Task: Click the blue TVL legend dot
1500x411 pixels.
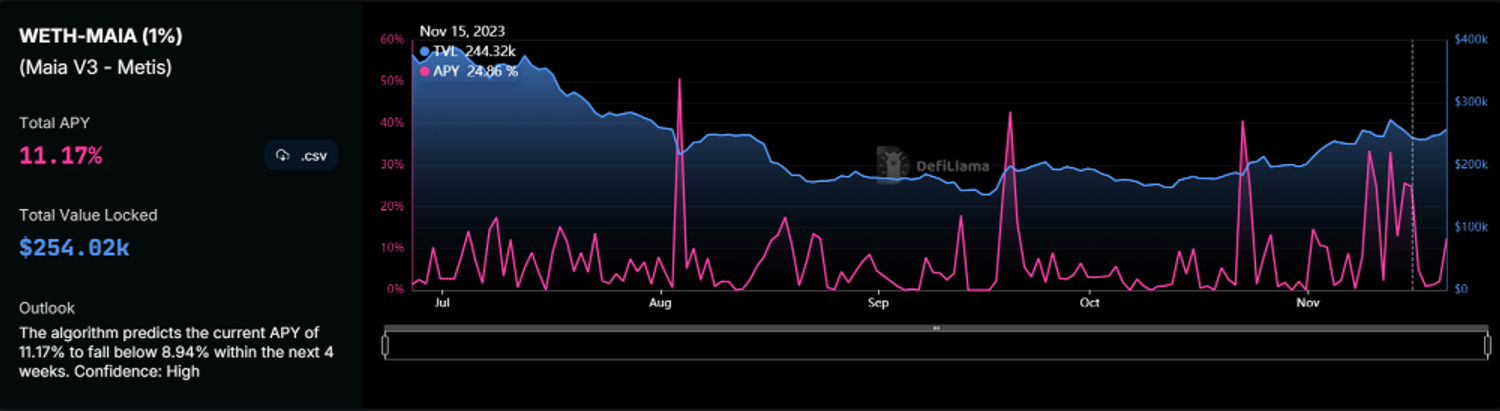Action: click(425, 51)
